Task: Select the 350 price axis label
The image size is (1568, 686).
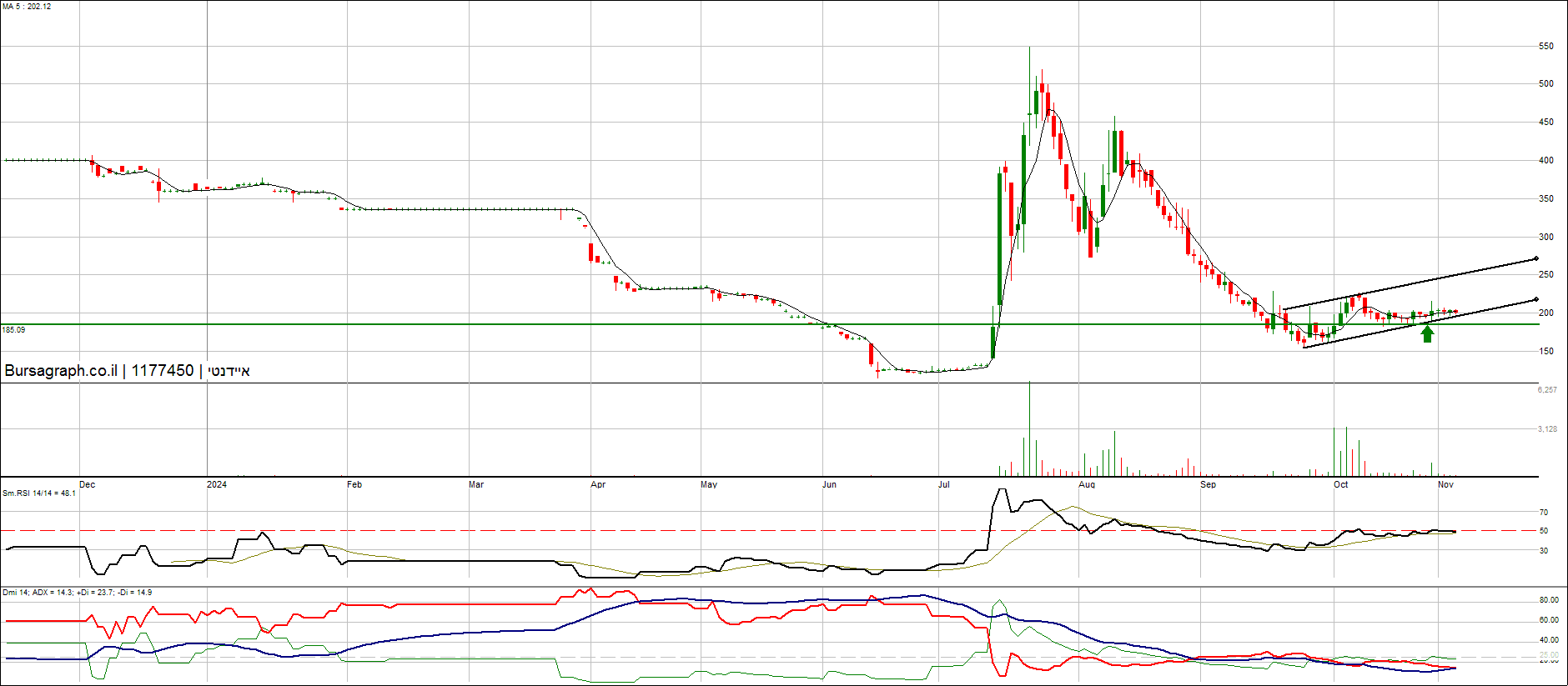Action: point(1546,198)
